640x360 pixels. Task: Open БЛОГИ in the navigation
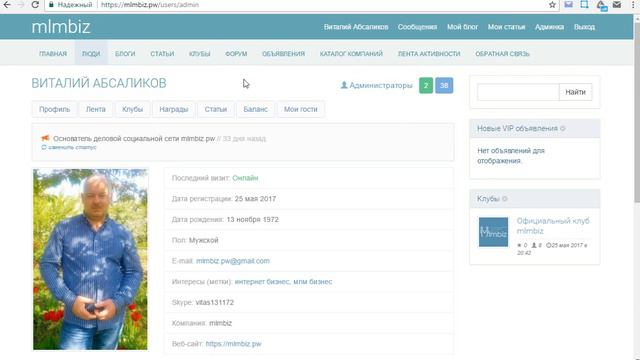125,53
